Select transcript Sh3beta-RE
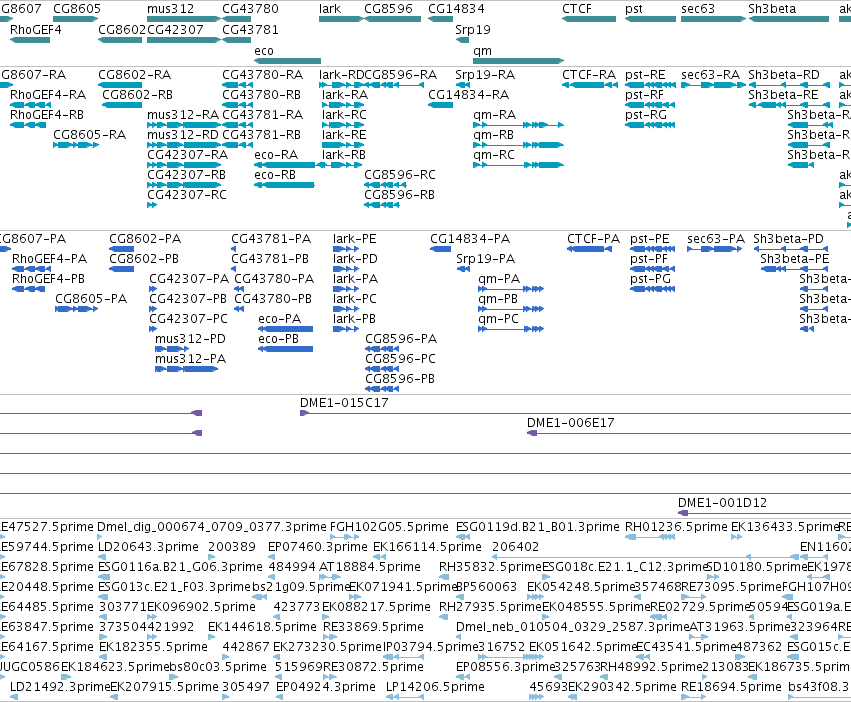Screen dimensions: 851x702 click(783, 94)
